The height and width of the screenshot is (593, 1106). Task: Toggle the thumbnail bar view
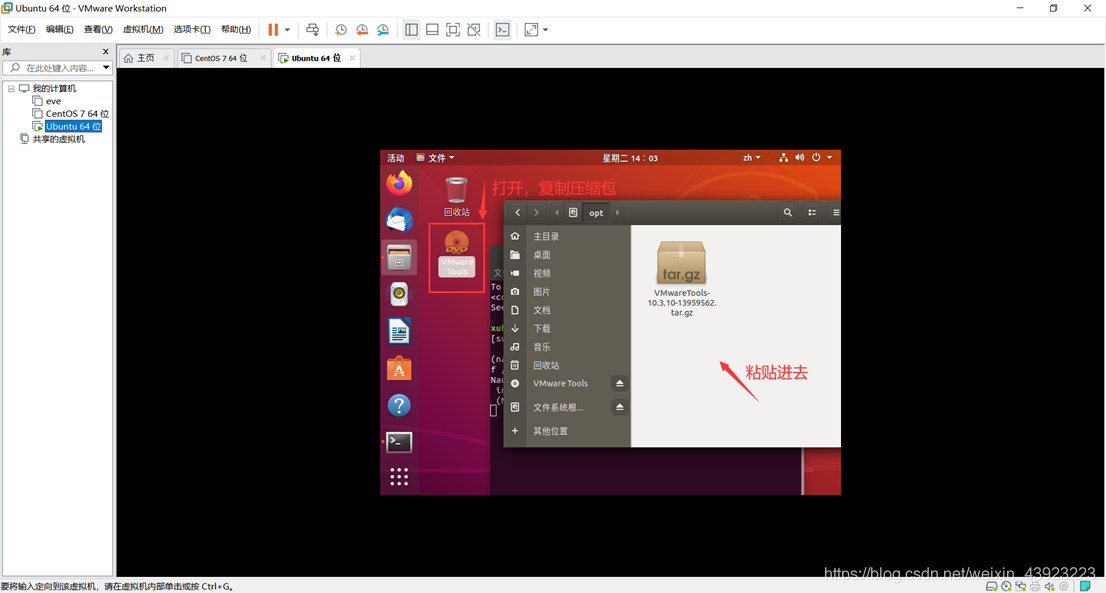[432, 30]
